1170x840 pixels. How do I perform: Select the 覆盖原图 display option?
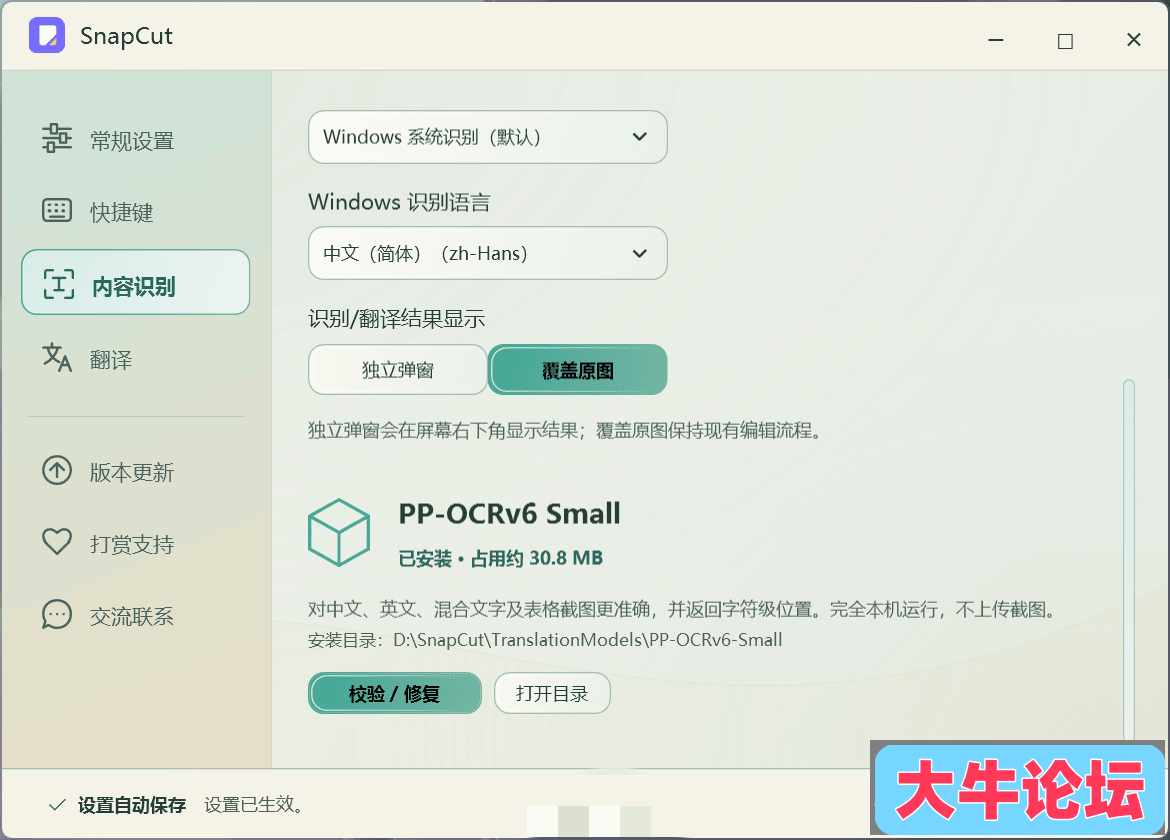578,369
